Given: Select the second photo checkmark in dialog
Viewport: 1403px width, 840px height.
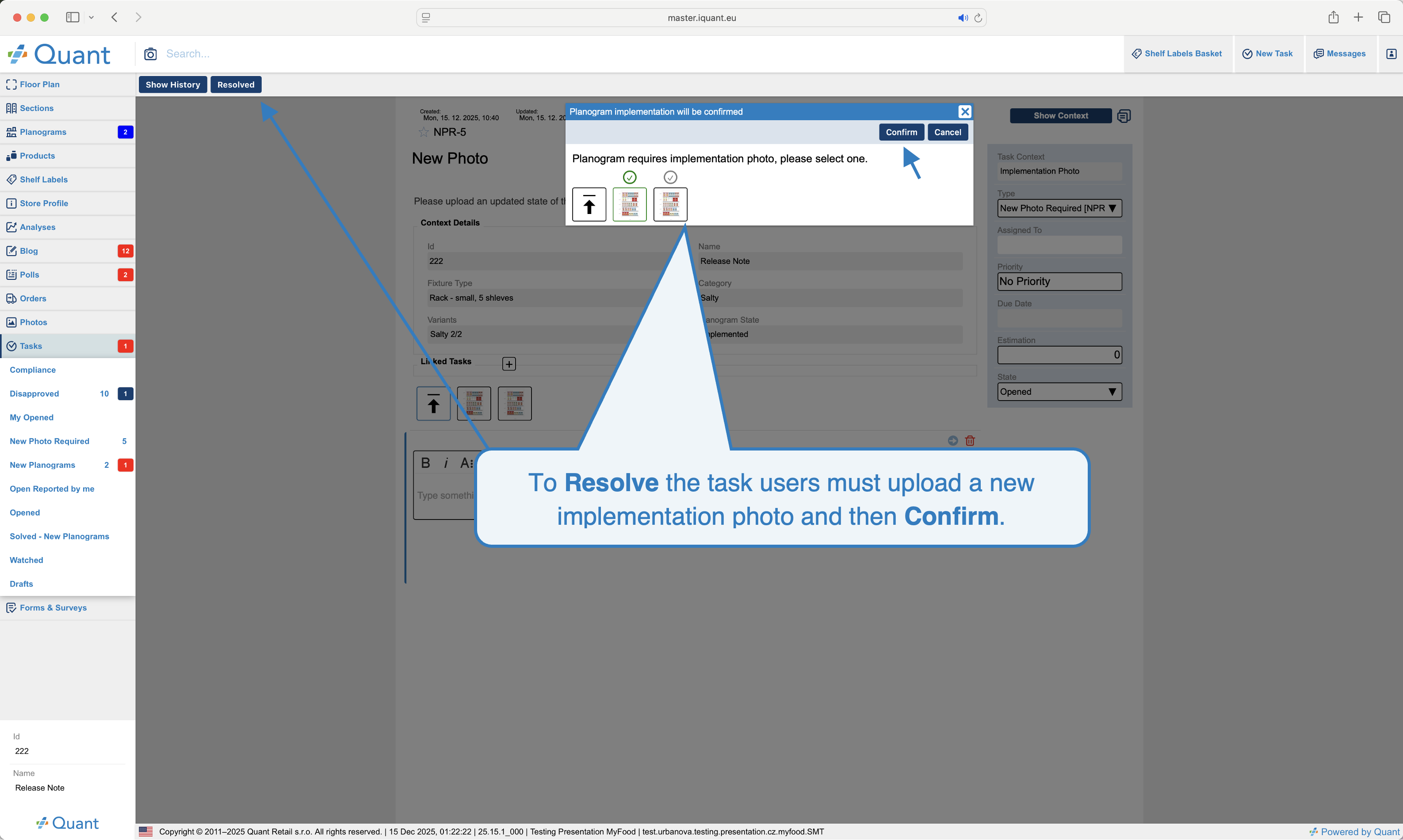Looking at the screenshot, I should 671,177.
